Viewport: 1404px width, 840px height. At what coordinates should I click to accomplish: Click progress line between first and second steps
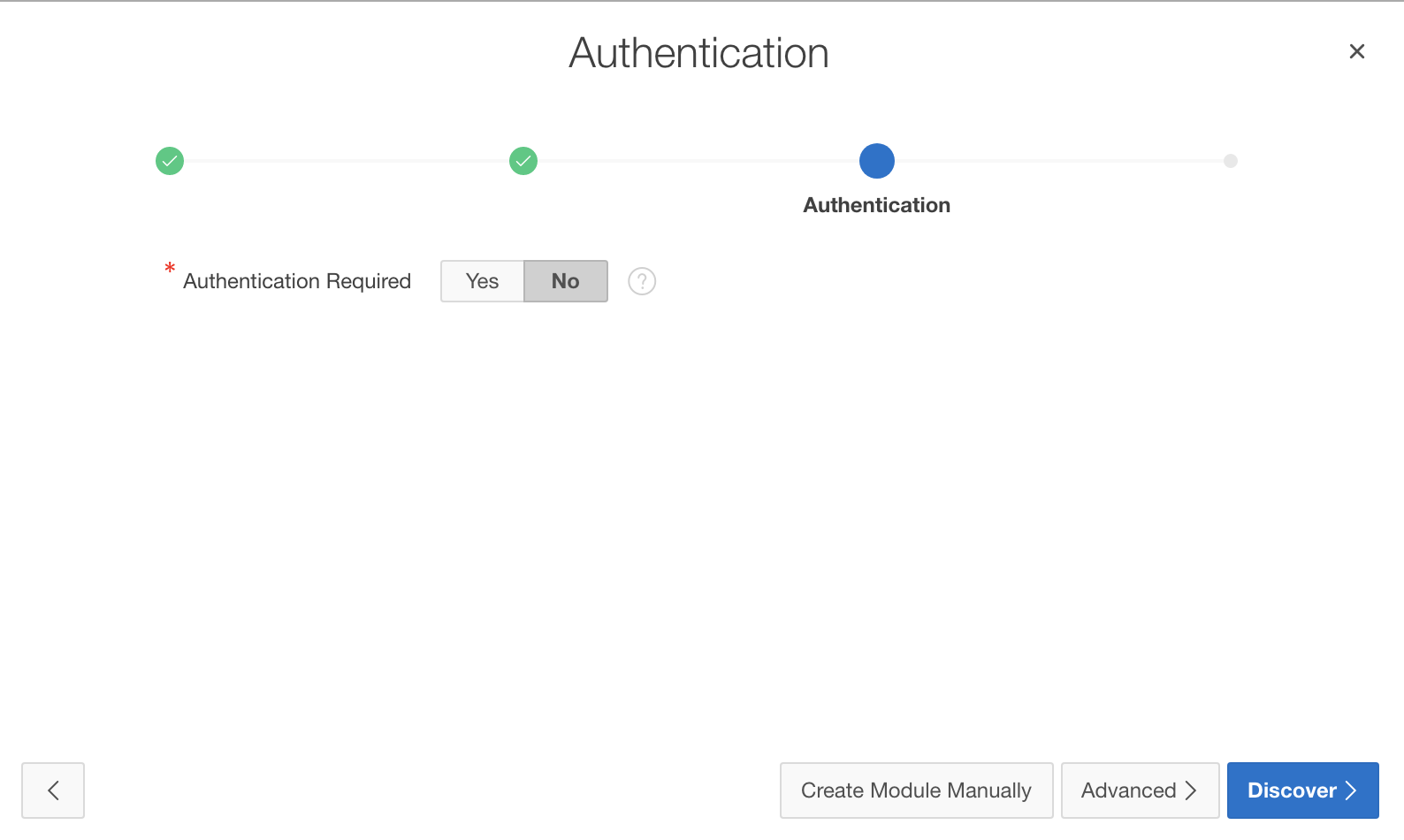tap(347, 161)
